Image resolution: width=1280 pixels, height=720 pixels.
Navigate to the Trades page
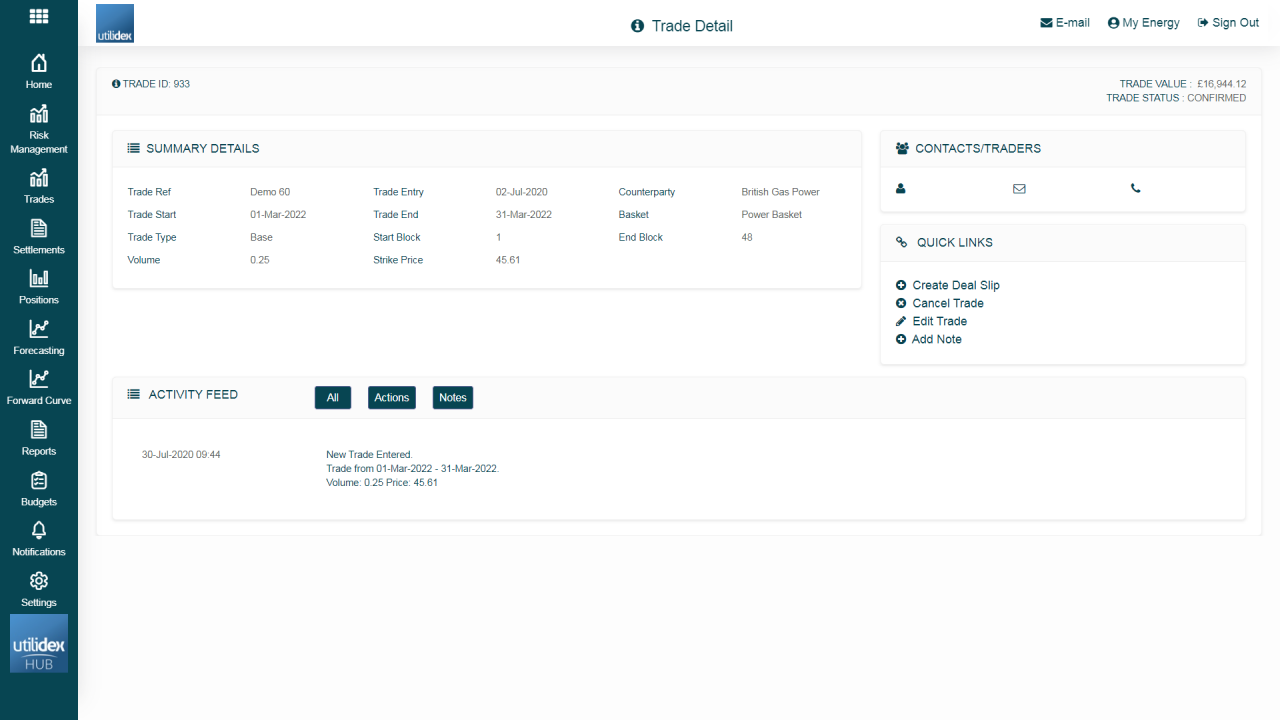38,186
